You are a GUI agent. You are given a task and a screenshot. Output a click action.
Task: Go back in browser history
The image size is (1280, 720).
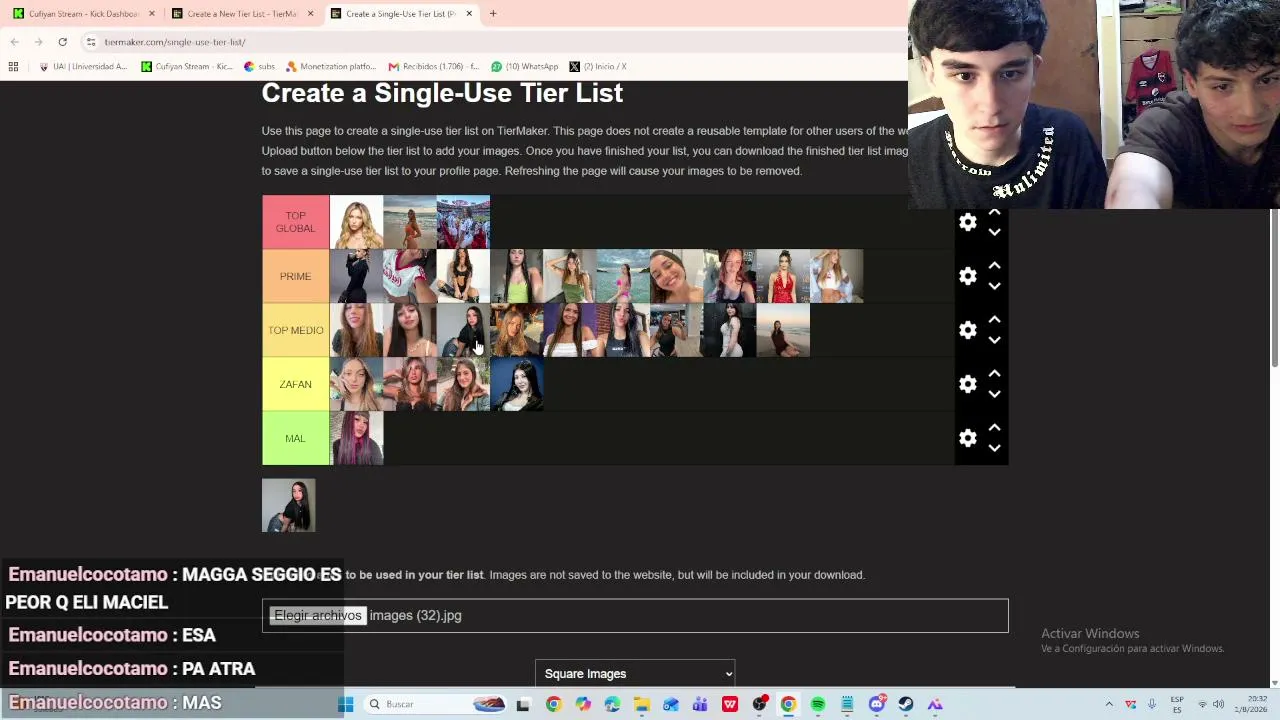(x=14, y=42)
